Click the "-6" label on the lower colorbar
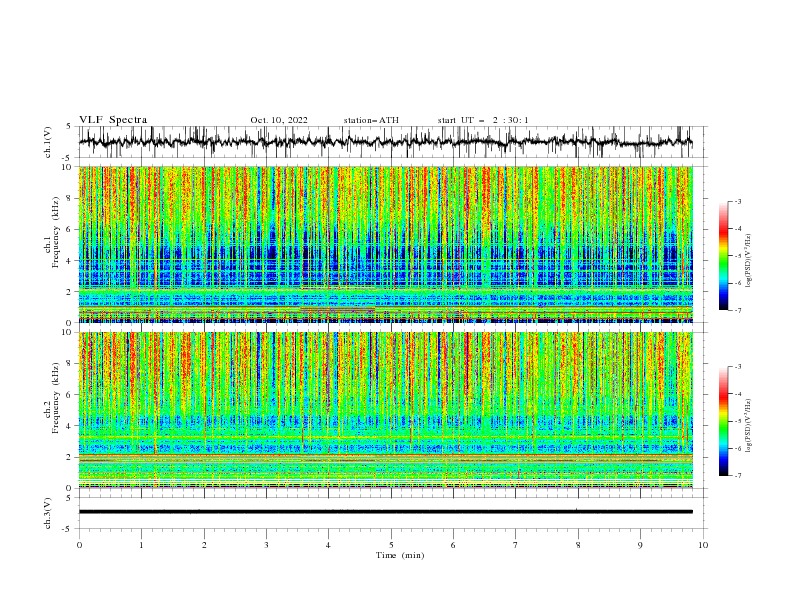 738,448
